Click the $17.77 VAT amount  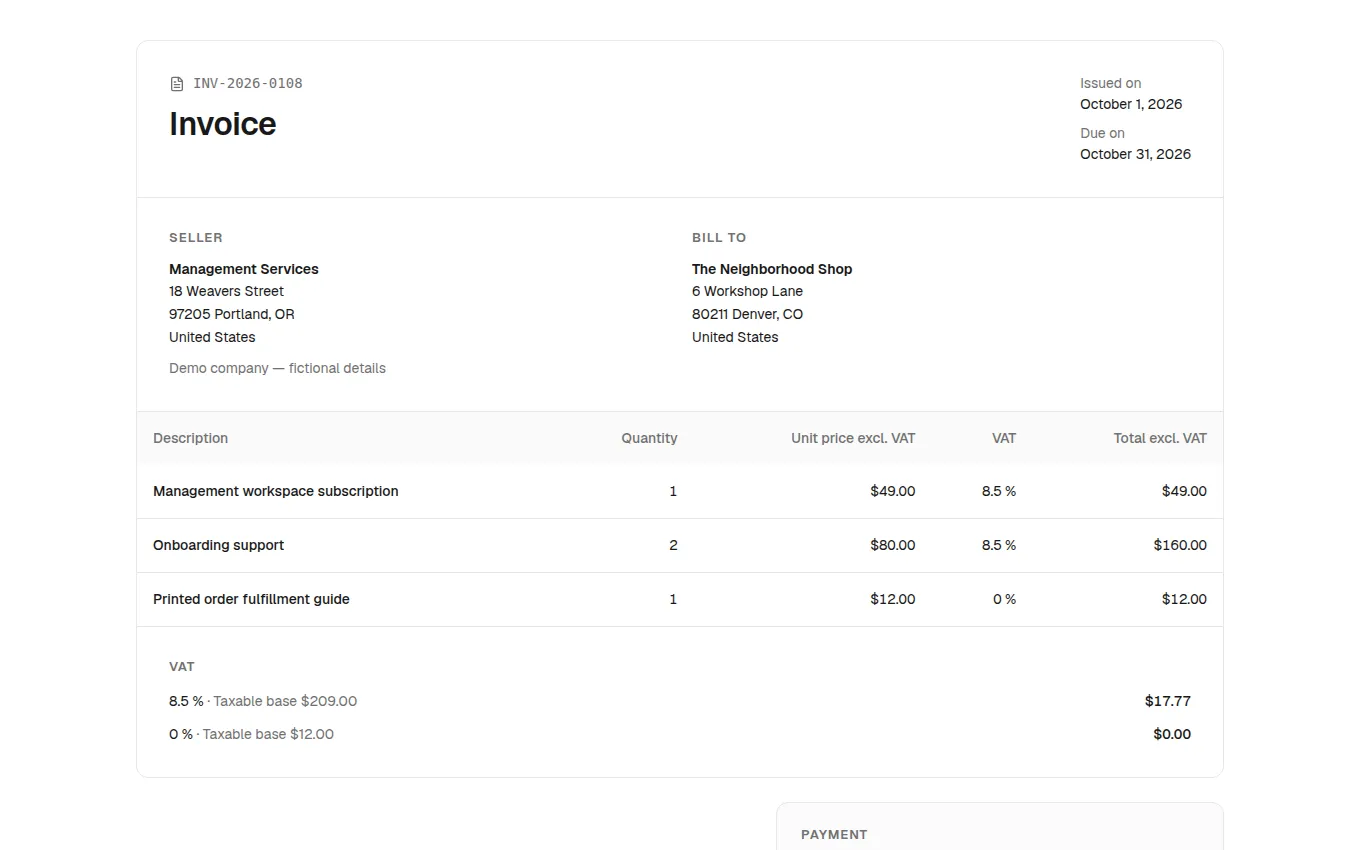pyautogui.click(x=1168, y=701)
